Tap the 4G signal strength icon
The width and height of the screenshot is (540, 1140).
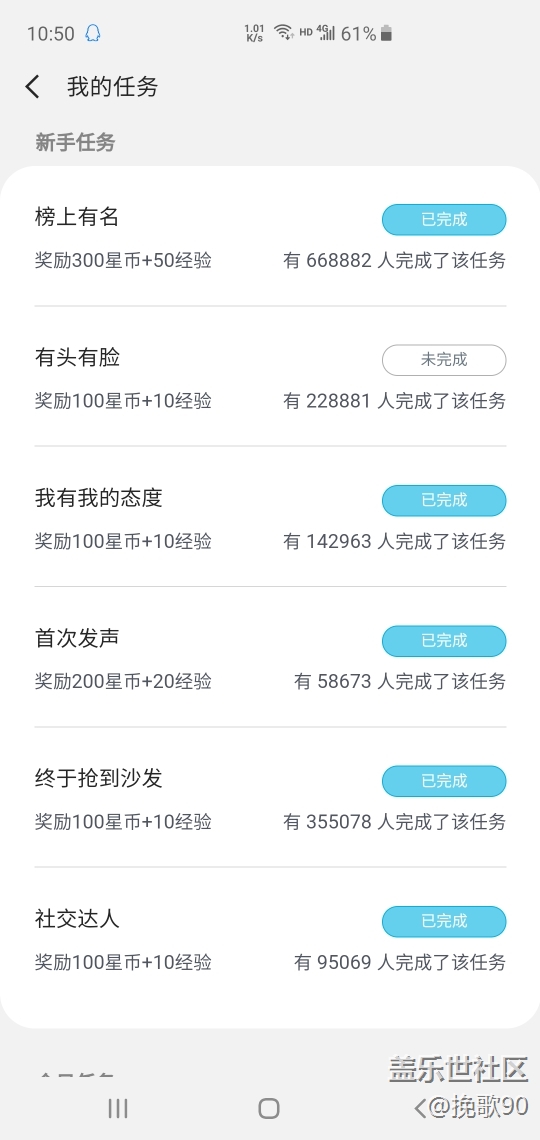click(326, 33)
